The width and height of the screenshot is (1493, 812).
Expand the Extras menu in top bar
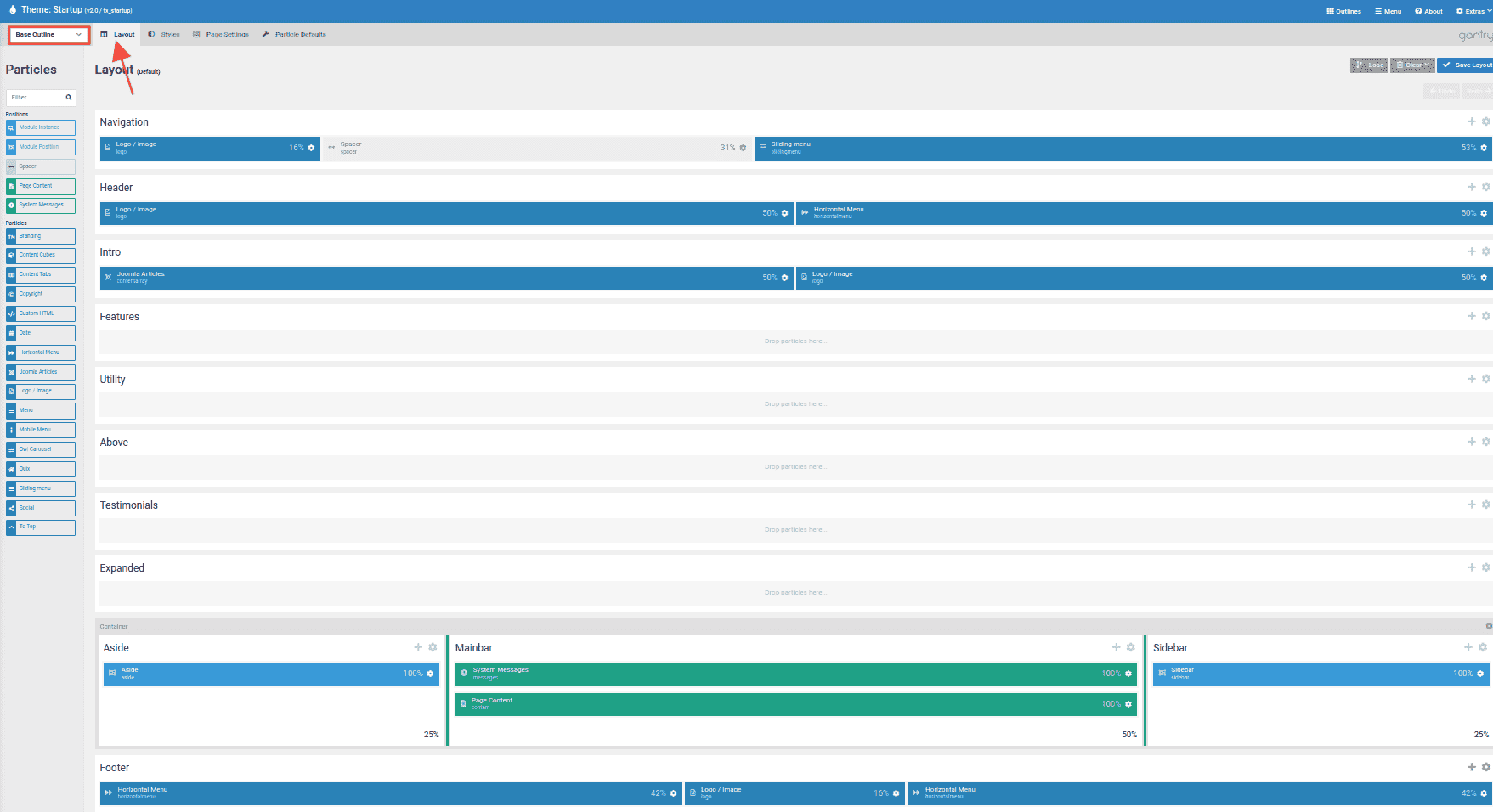pyautogui.click(x=1473, y=11)
